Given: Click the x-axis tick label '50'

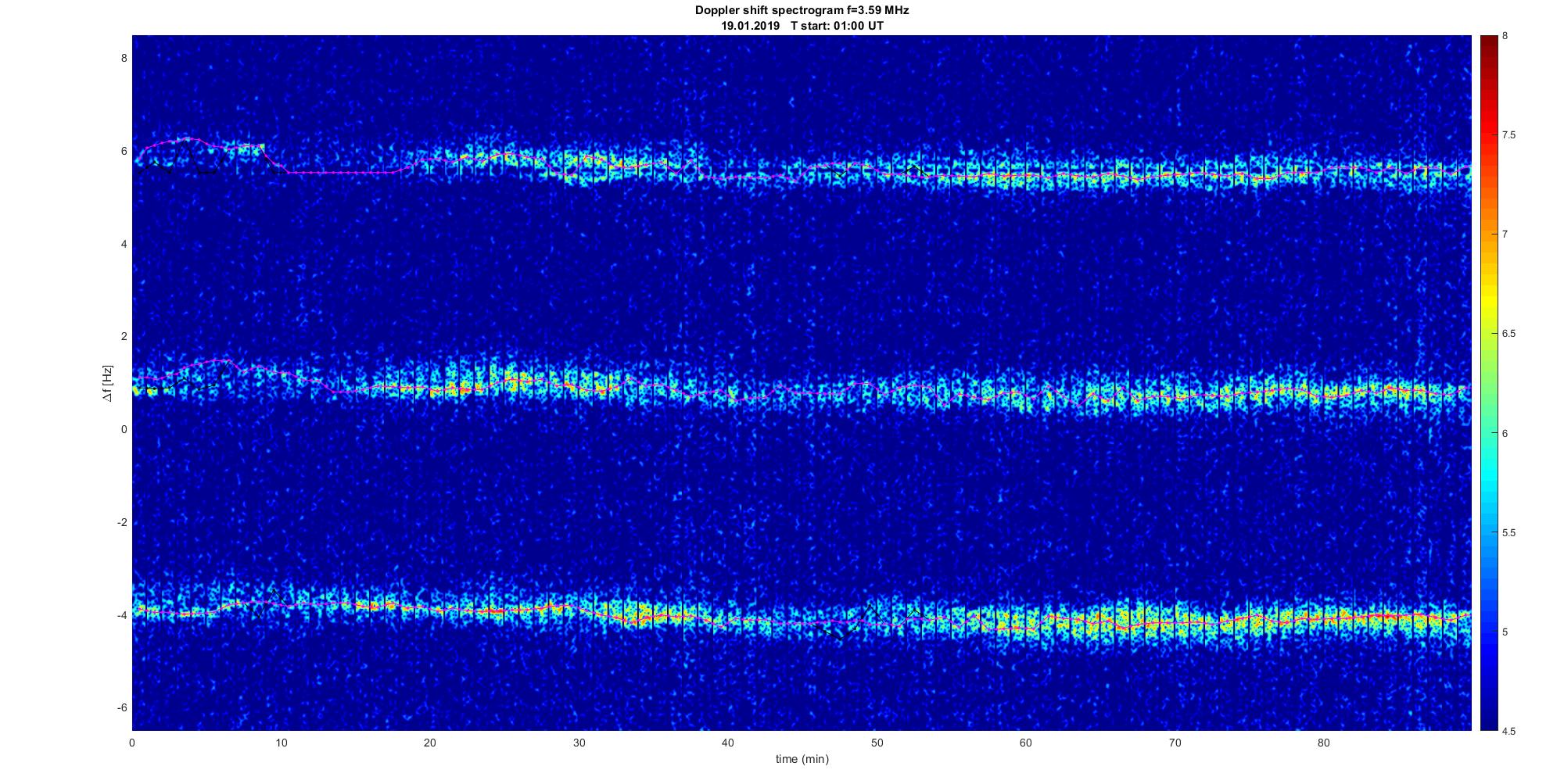Looking at the screenshot, I should click(x=877, y=743).
